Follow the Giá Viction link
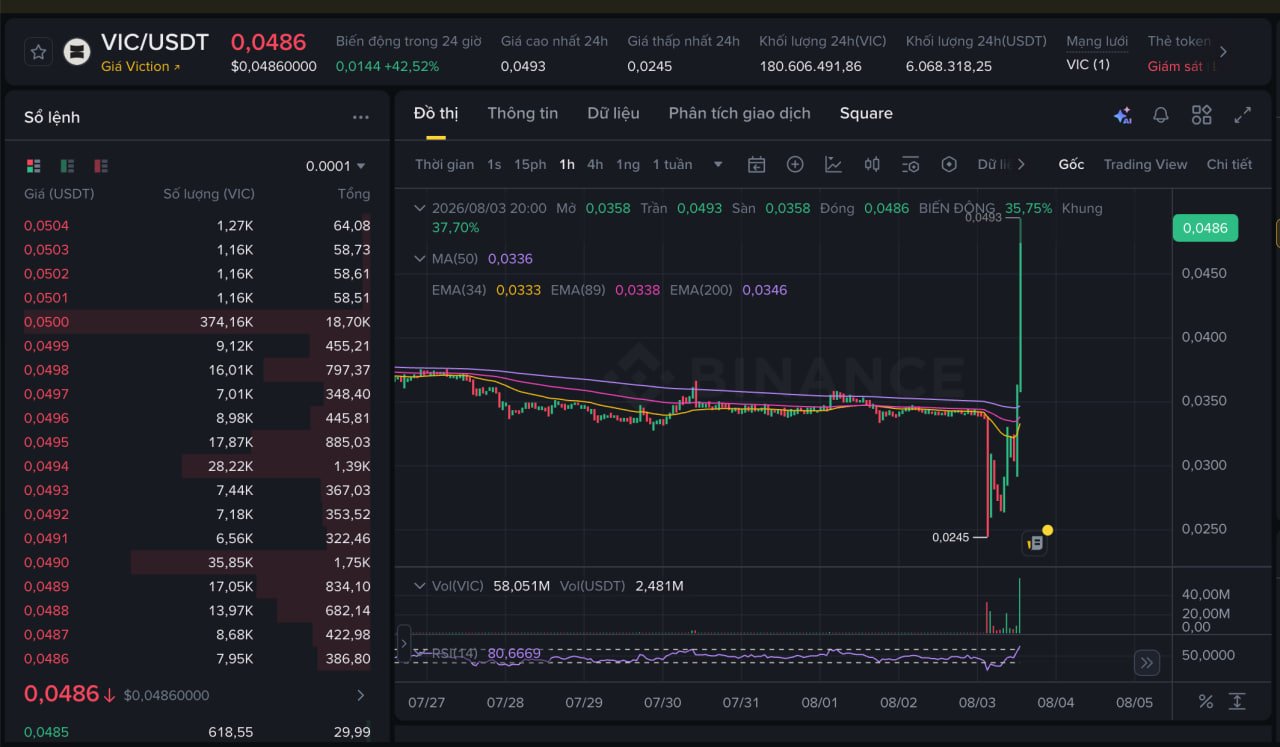 [x=141, y=67]
